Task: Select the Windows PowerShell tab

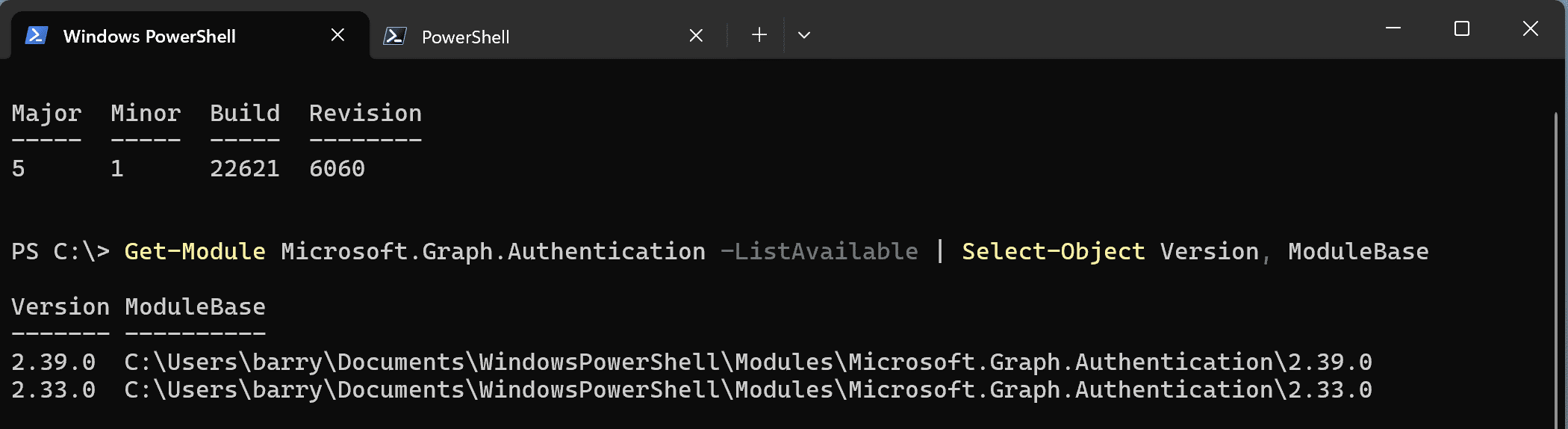Action: (x=190, y=36)
